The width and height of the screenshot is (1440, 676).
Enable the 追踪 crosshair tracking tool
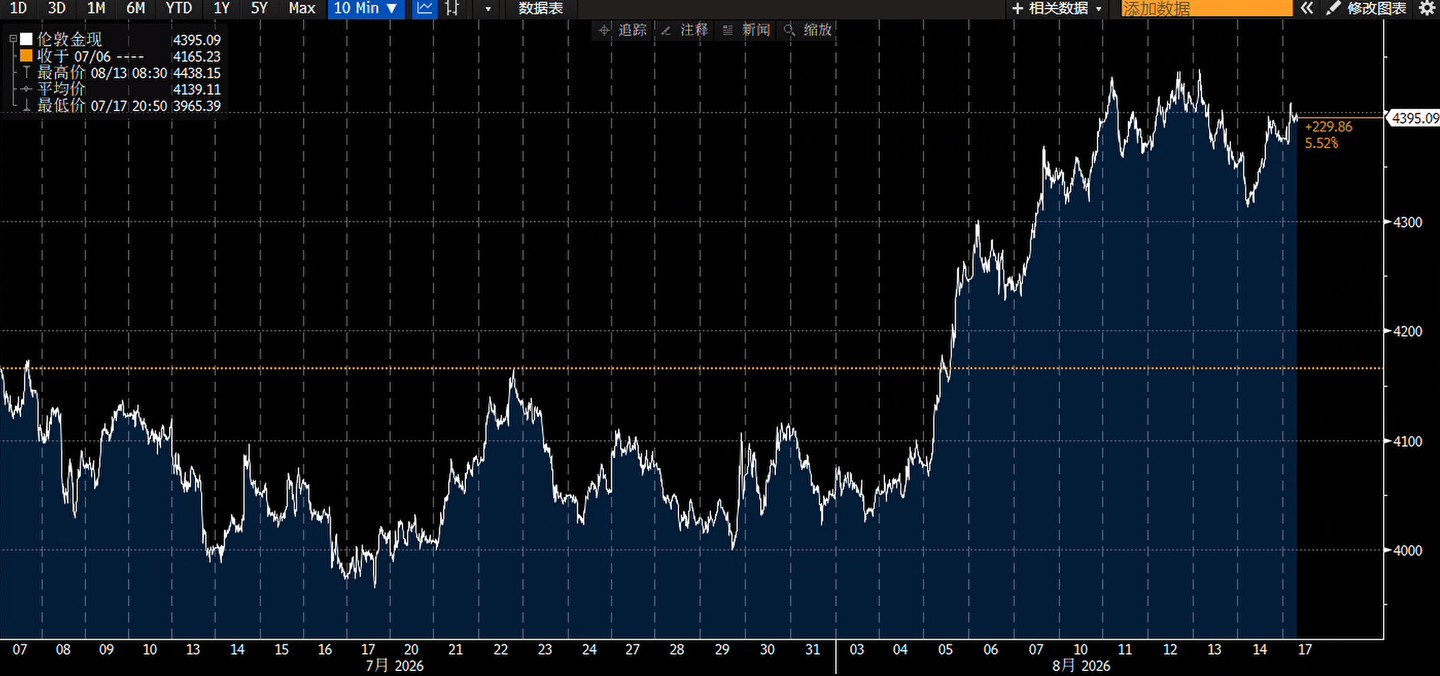tap(622, 30)
